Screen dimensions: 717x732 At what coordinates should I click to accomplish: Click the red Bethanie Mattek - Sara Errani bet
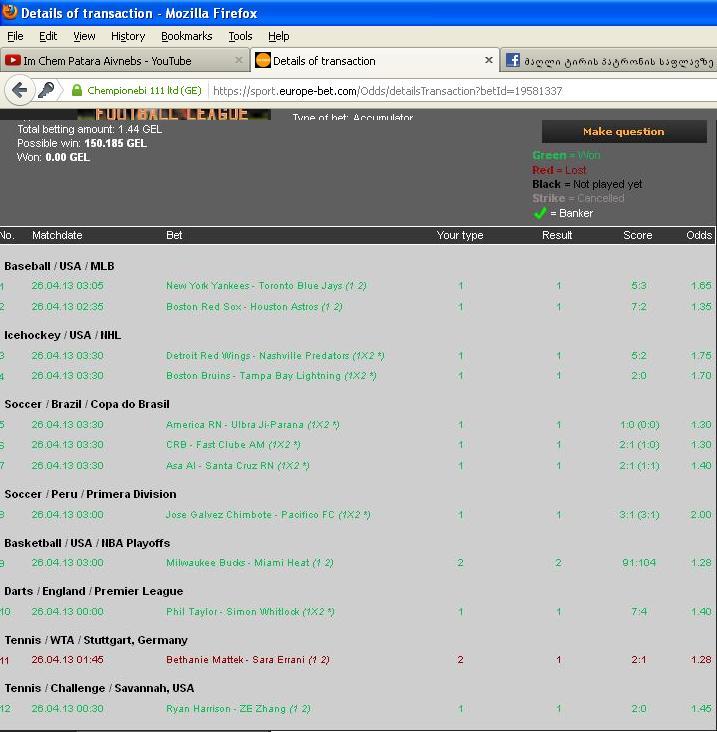[x=248, y=660]
